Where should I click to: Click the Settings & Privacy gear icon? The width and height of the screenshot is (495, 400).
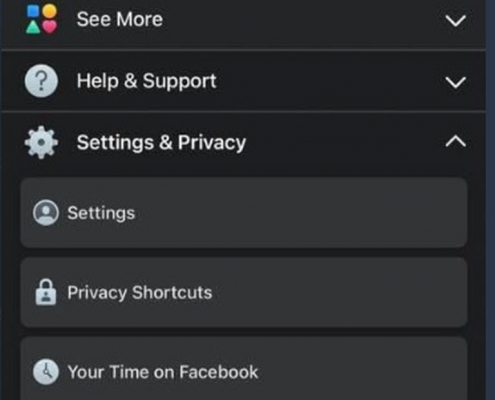(x=41, y=142)
